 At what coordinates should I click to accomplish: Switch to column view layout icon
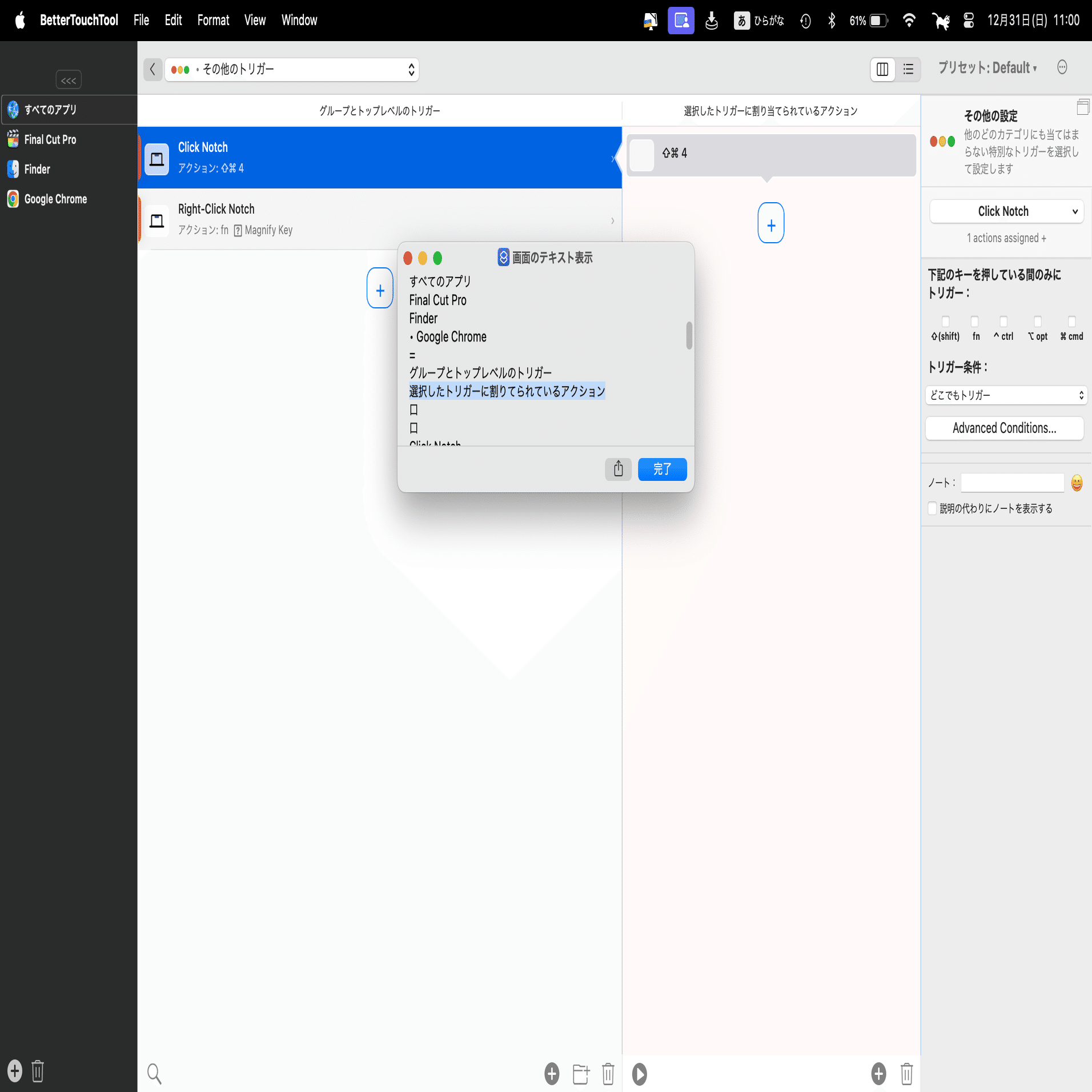[x=882, y=69]
